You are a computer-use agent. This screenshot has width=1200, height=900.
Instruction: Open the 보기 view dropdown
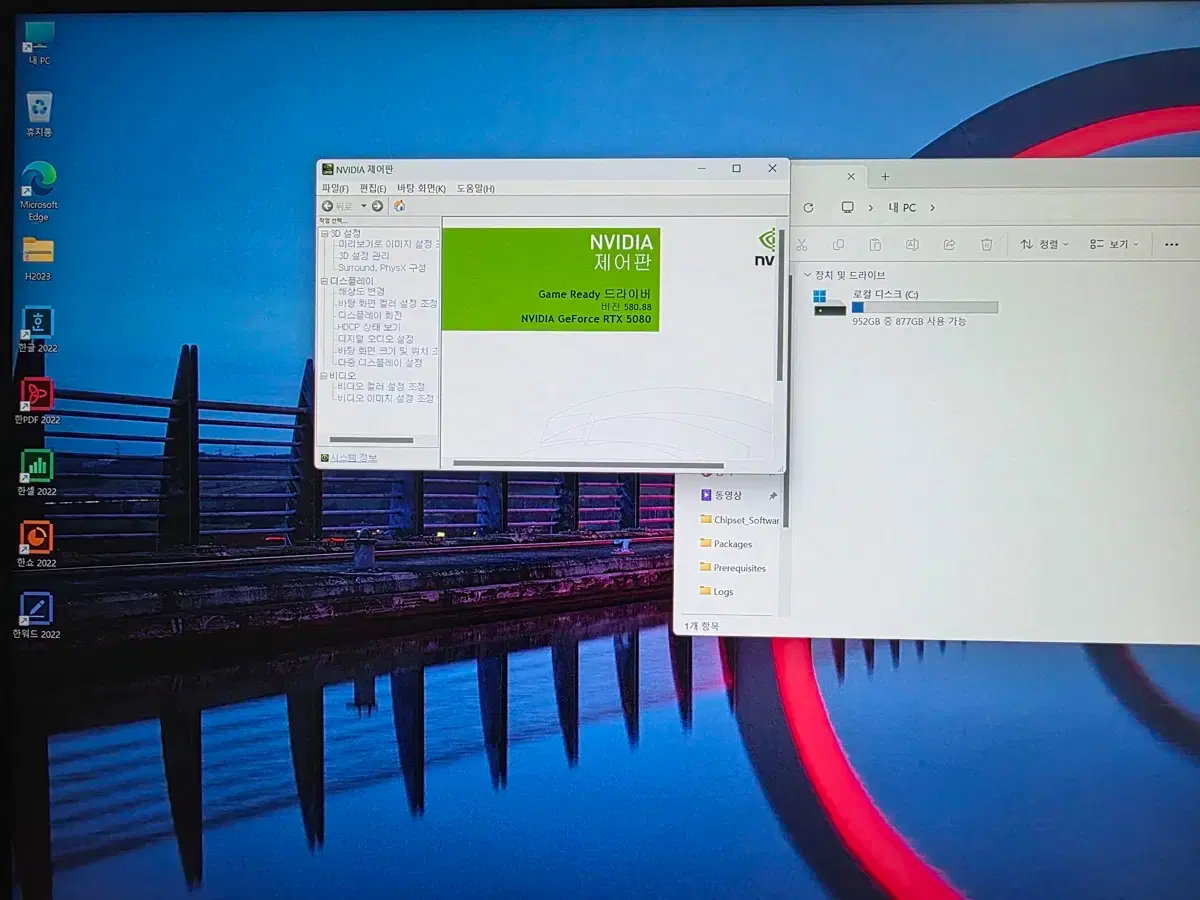coord(1114,244)
